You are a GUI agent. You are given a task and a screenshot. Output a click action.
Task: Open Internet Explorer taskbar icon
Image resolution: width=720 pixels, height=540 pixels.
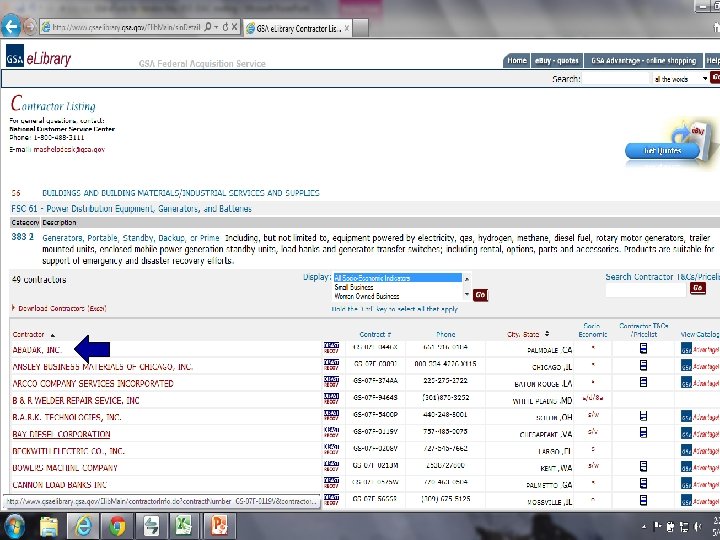83,526
